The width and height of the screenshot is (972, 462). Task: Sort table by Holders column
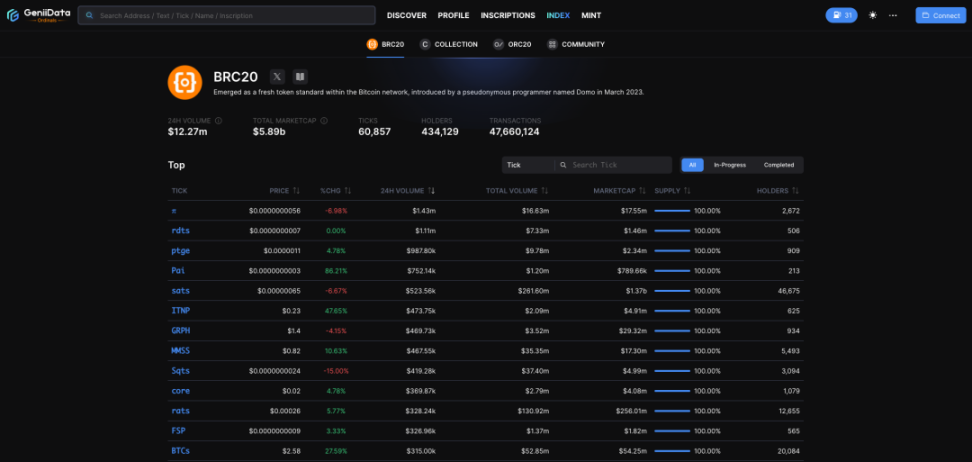pos(777,190)
